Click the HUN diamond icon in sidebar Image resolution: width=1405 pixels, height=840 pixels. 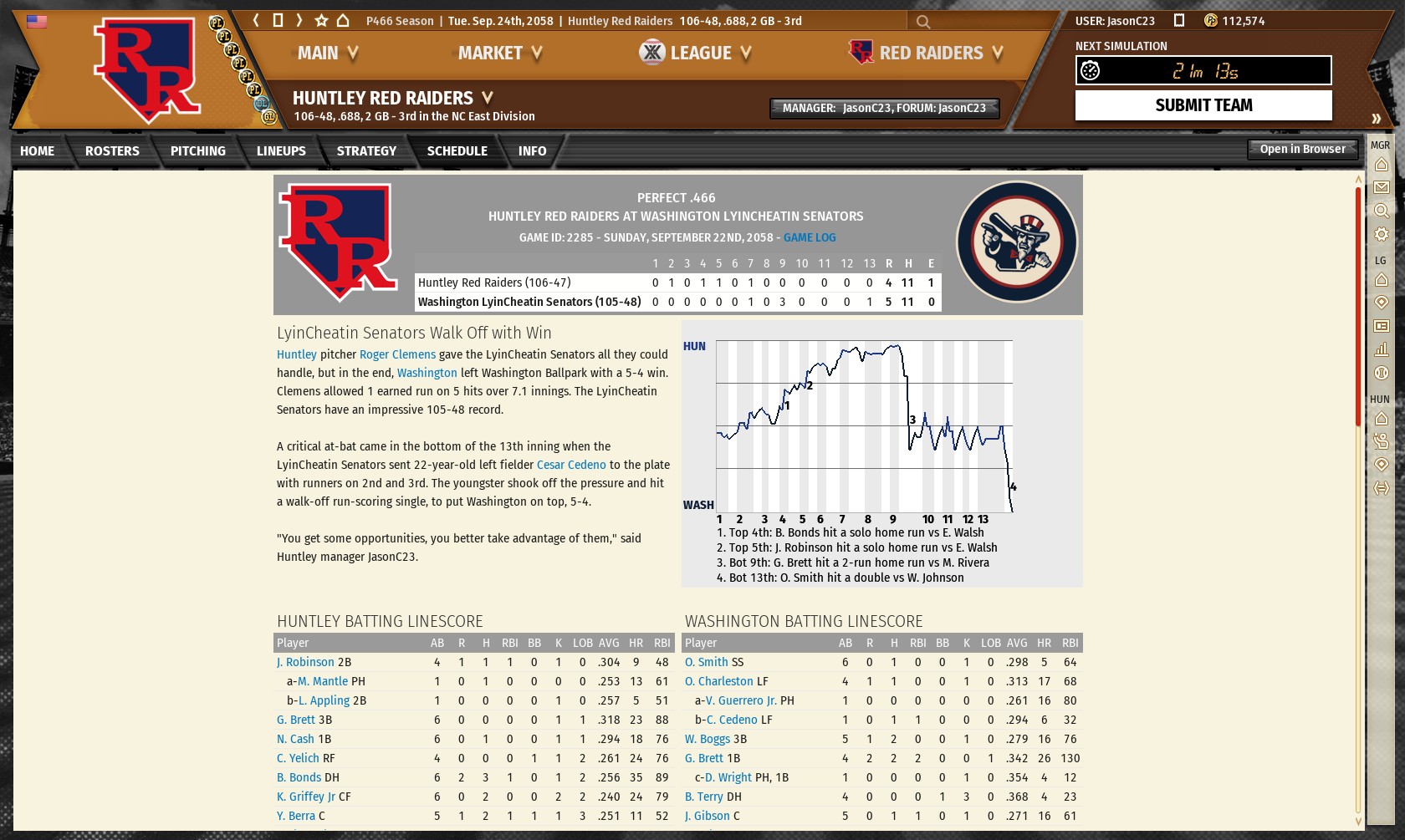click(x=1382, y=465)
